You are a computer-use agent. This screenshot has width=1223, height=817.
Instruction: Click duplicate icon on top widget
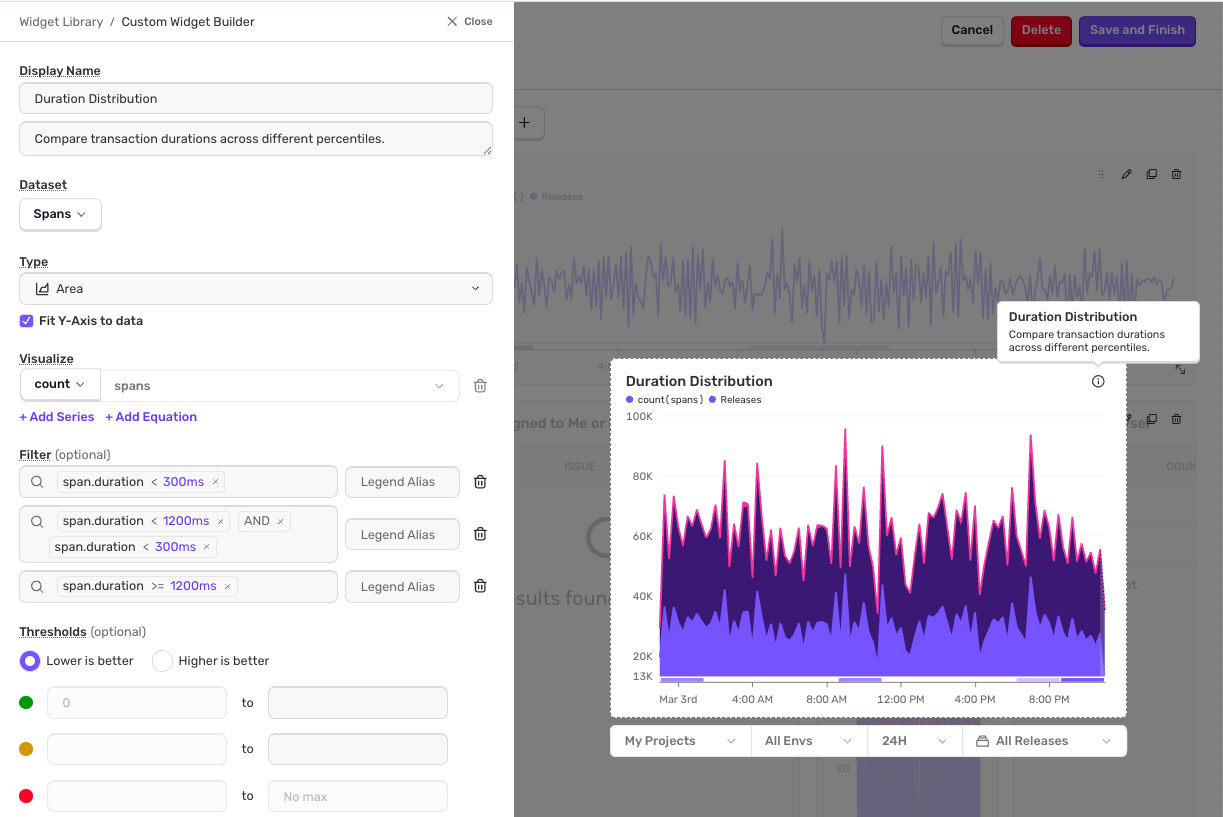click(x=1151, y=174)
